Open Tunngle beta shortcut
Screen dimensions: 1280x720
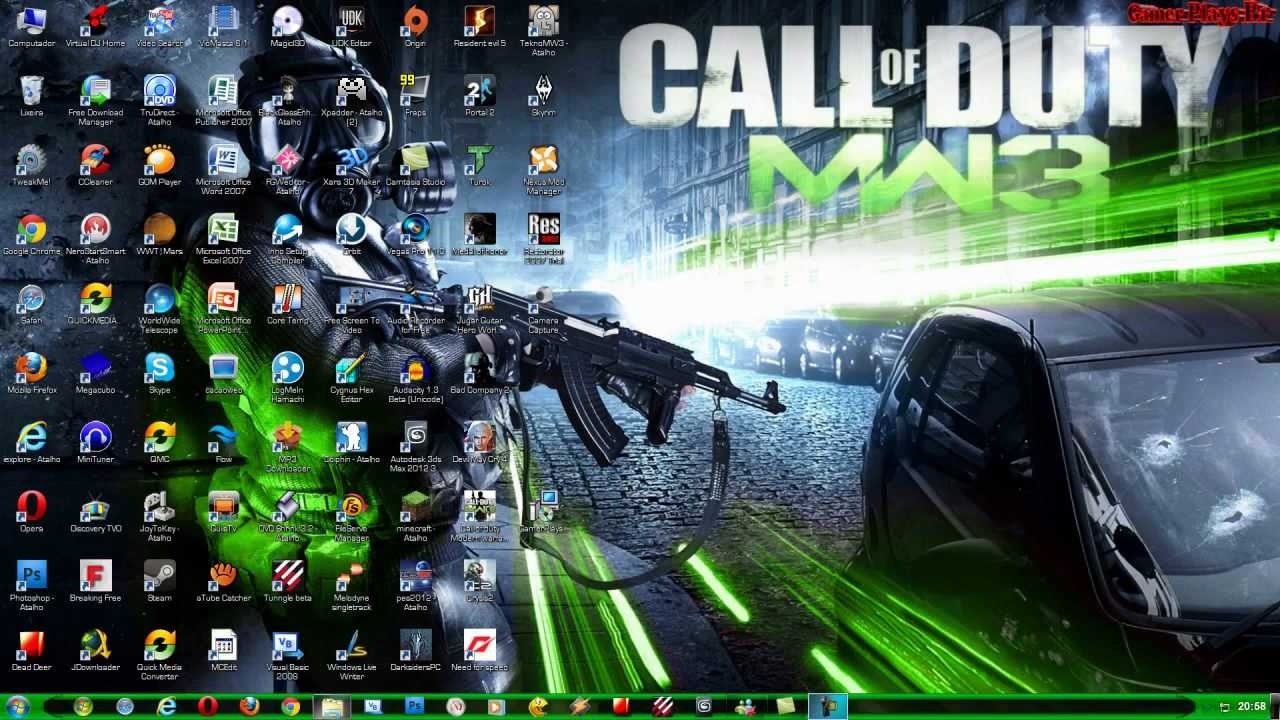coord(288,581)
